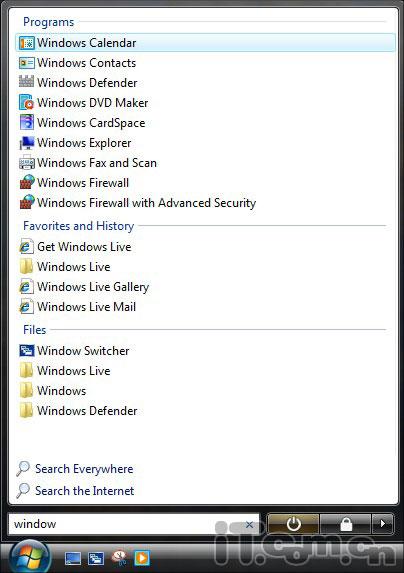Click the lock computer button
This screenshot has width=404, height=573.
tap(346, 524)
